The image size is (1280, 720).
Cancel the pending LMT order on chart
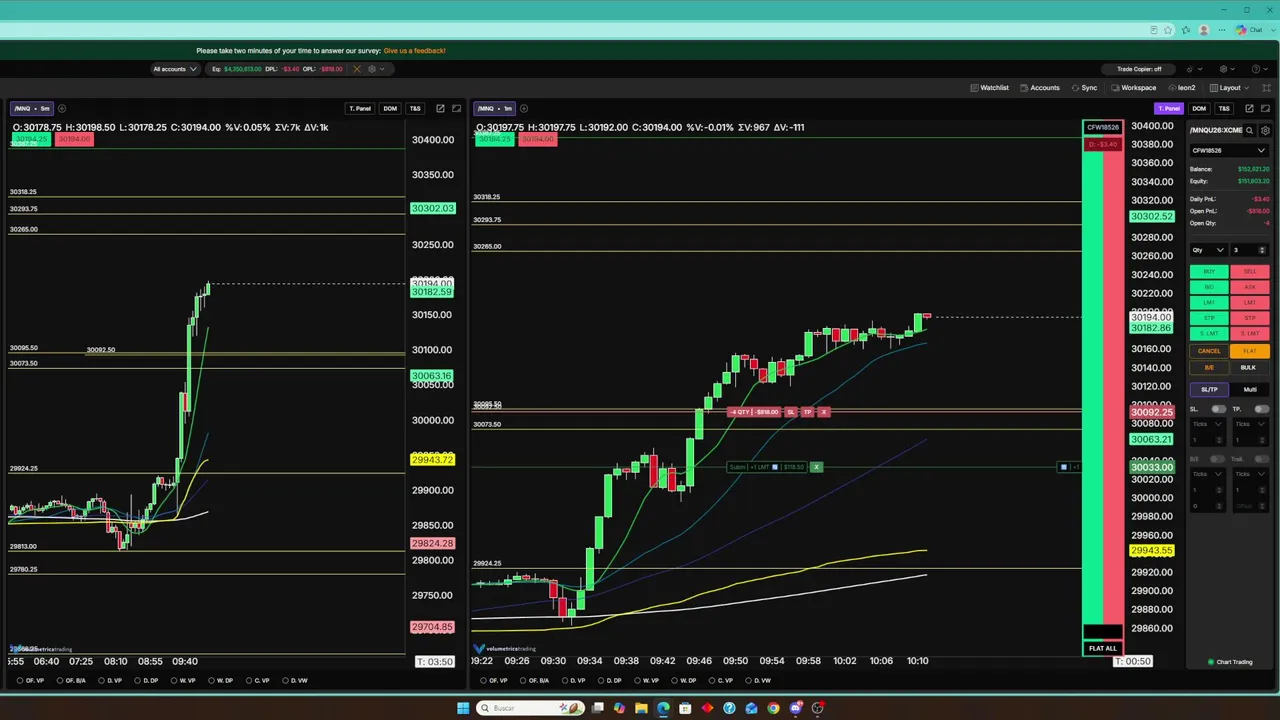click(816, 467)
